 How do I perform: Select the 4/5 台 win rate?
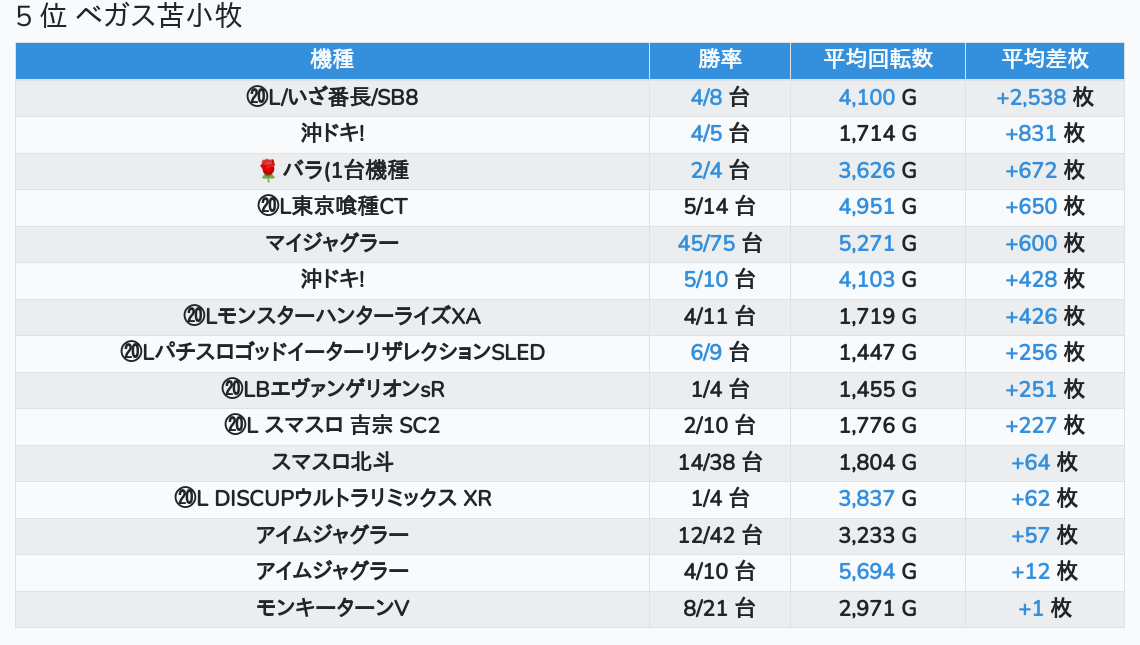click(x=720, y=134)
